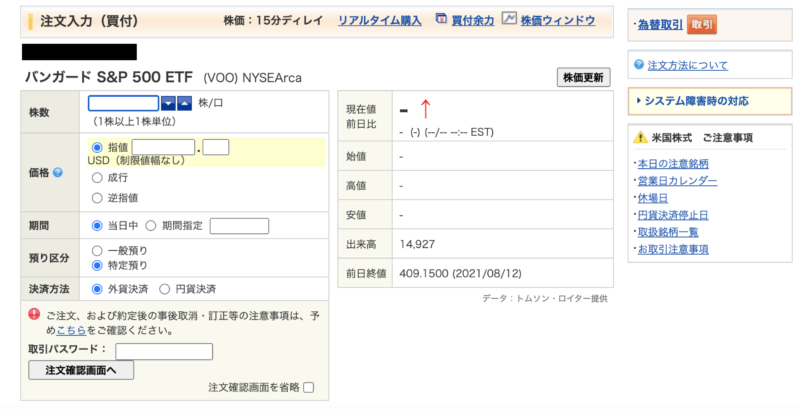
Task: Click the question icon beside 注文方法について
Action: tap(638, 65)
